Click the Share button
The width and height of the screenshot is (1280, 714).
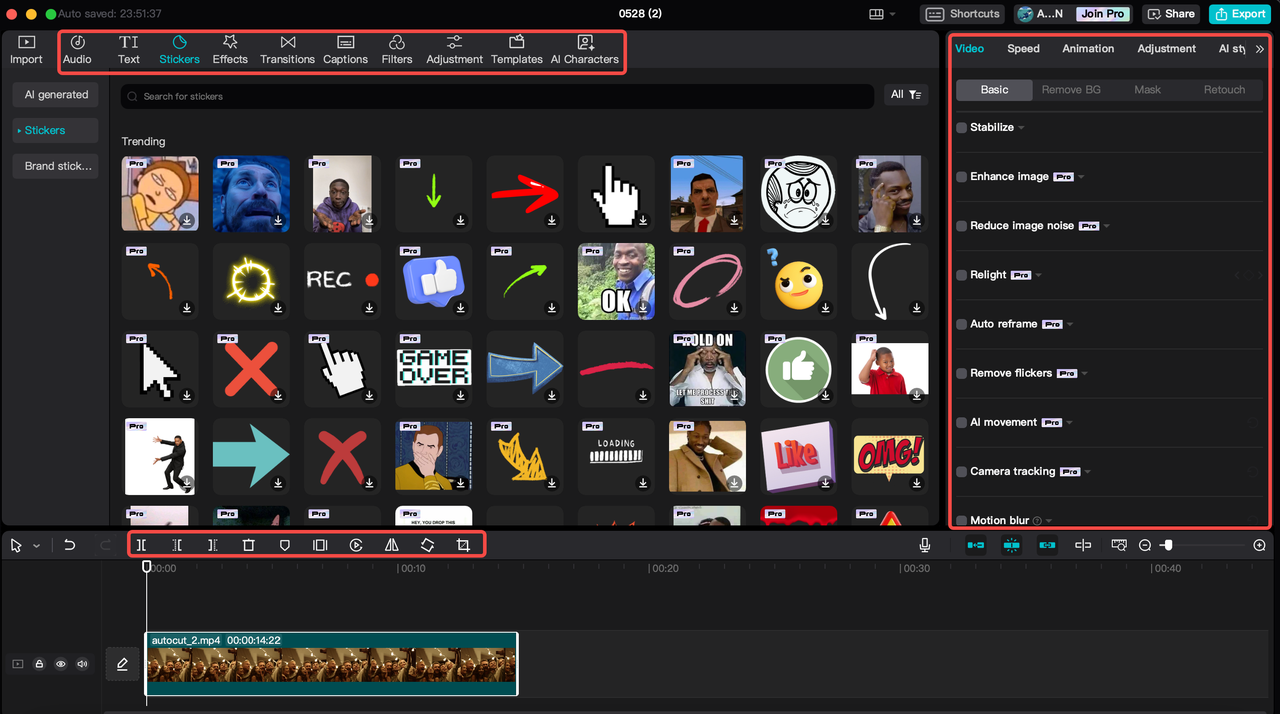tap(1171, 14)
